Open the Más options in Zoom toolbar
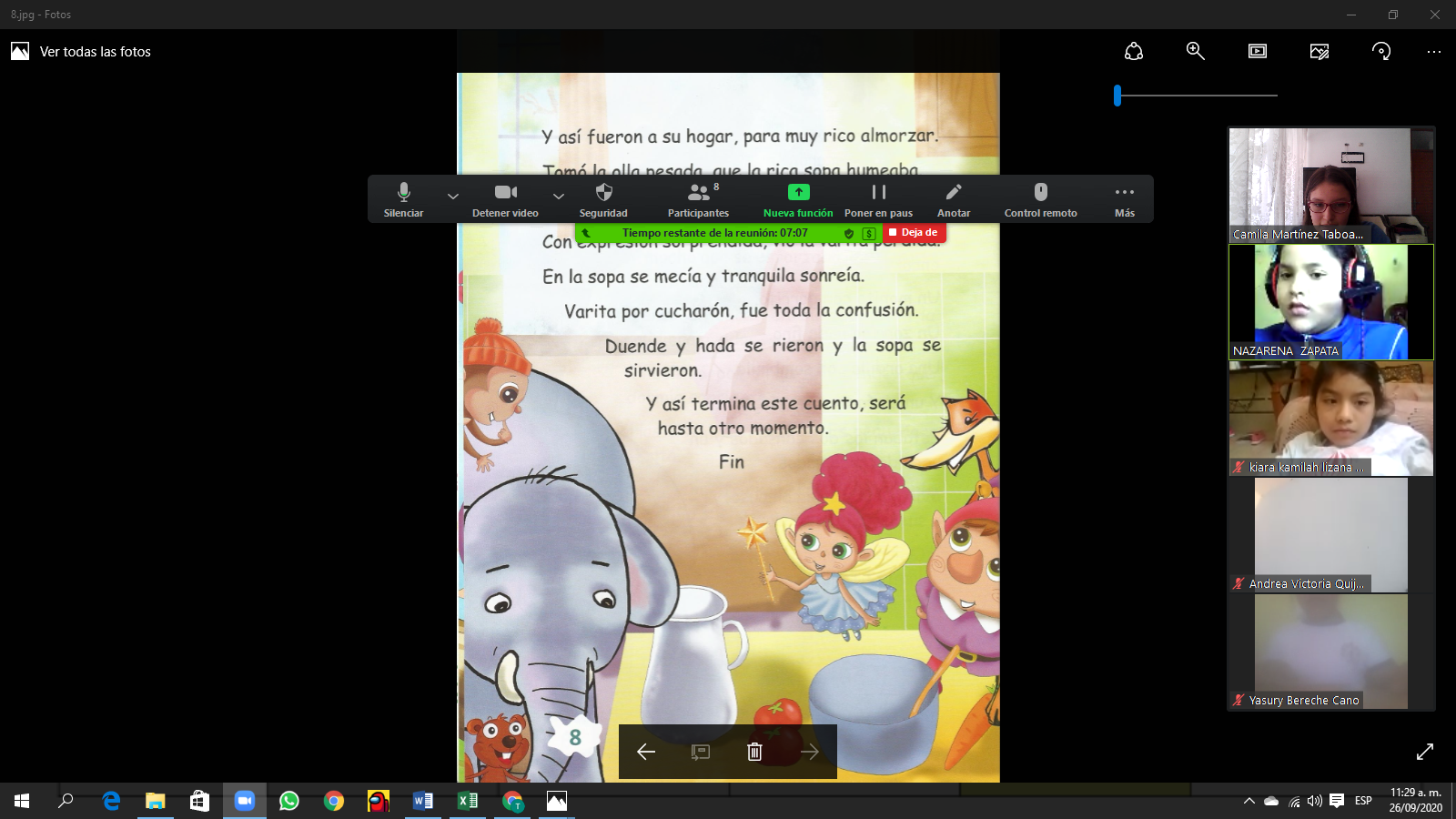1456x819 pixels. [1124, 199]
